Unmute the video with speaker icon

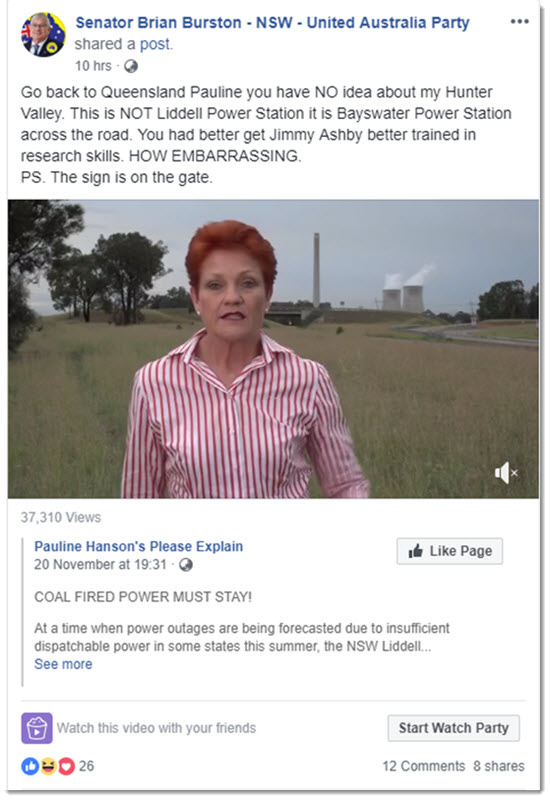[x=506, y=473]
